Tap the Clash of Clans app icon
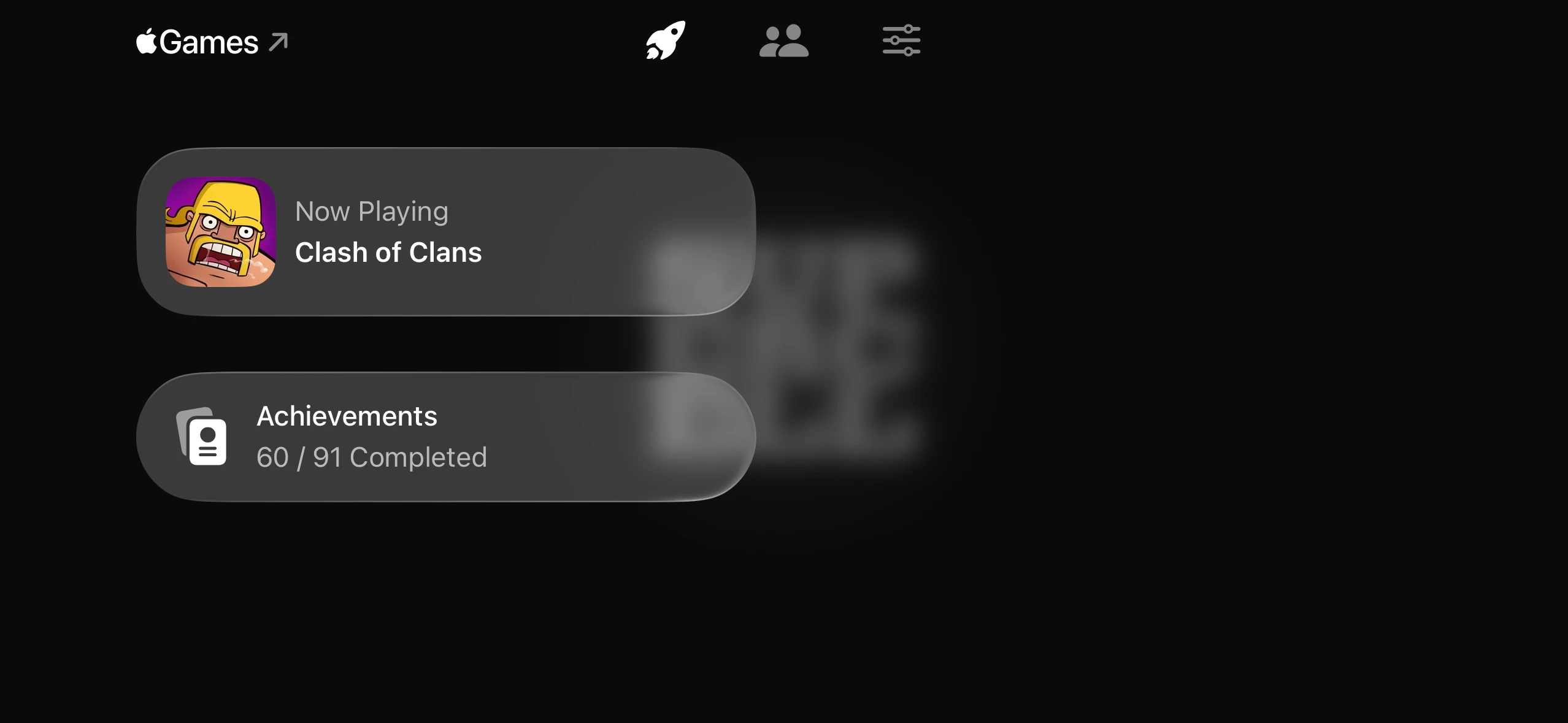Image resolution: width=1568 pixels, height=723 pixels. tap(220, 232)
